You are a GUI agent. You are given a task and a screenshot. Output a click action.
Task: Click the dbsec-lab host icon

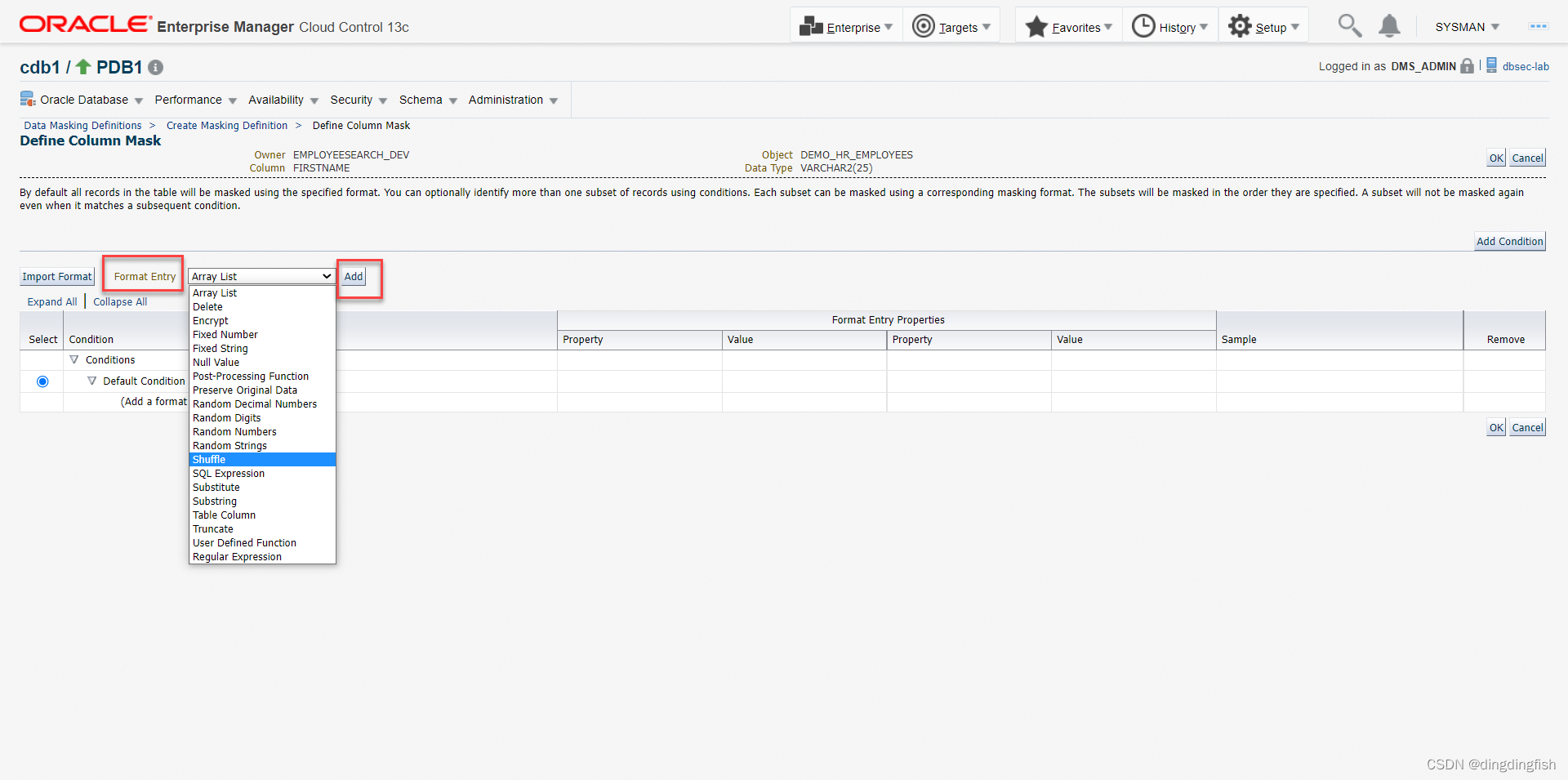(x=1491, y=65)
